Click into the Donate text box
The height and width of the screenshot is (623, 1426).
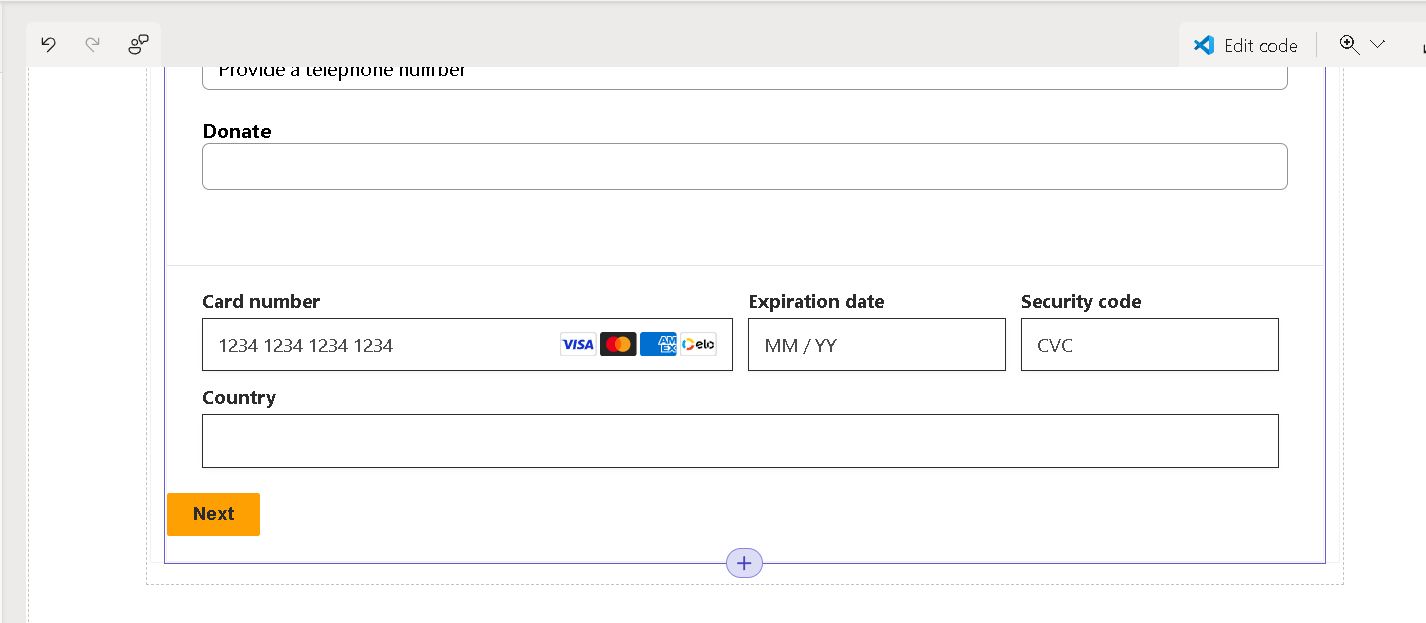(744, 167)
